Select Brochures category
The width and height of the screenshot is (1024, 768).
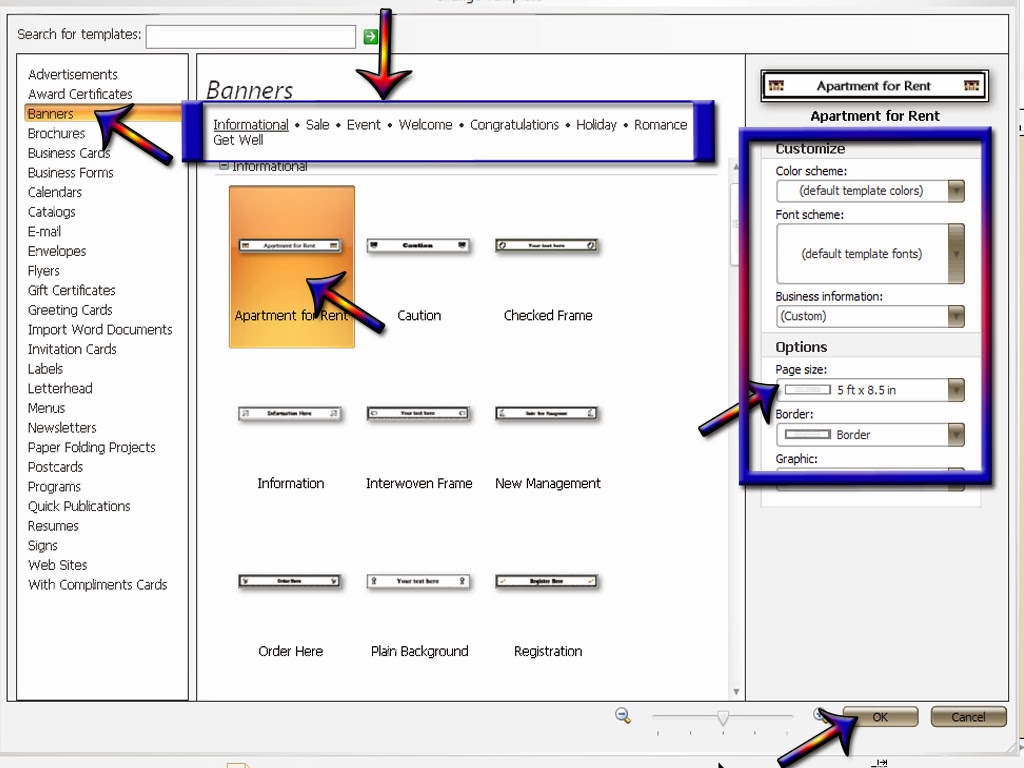[56, 133]
